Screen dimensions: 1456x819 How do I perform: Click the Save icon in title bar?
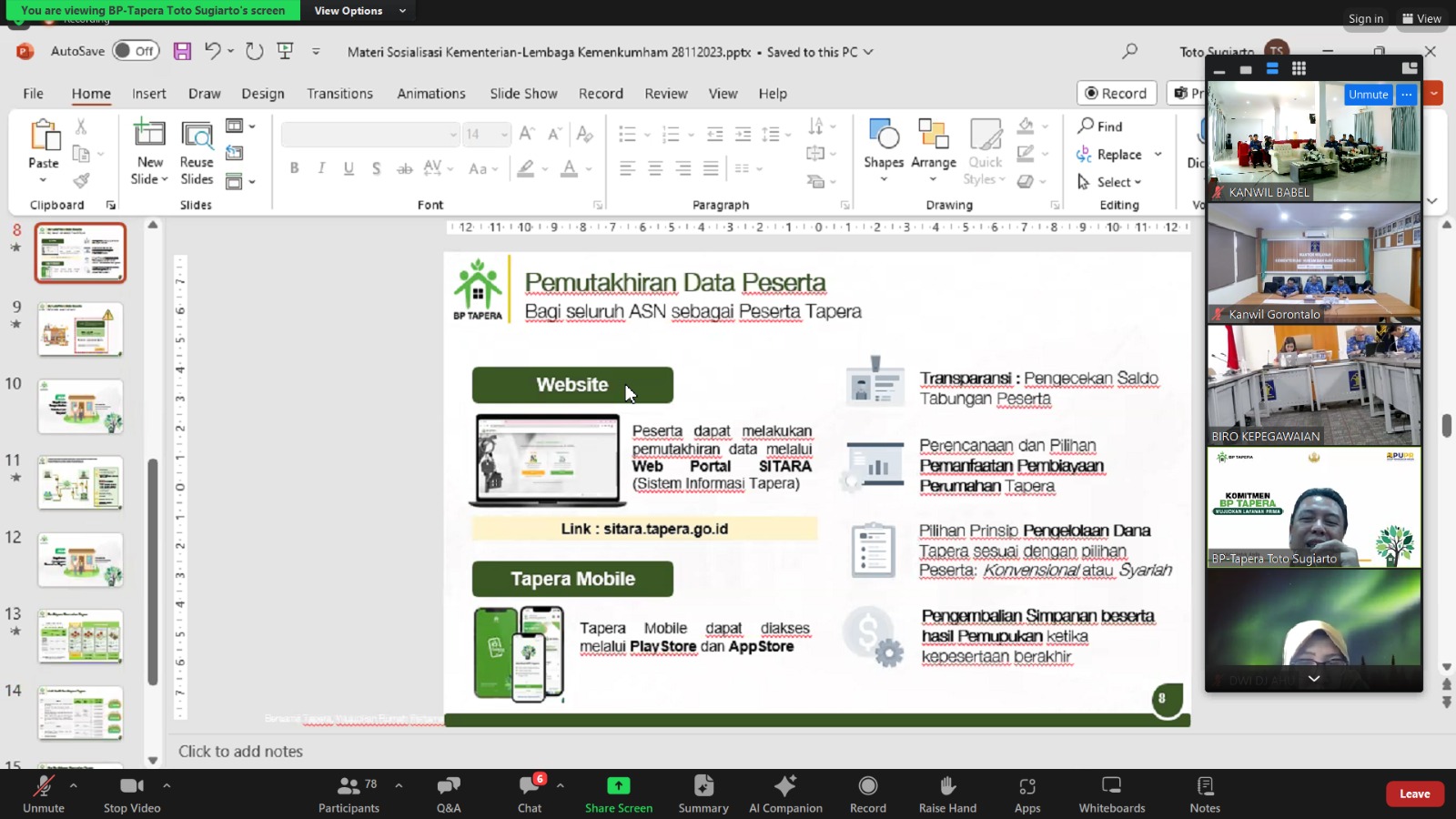point(182,52)
